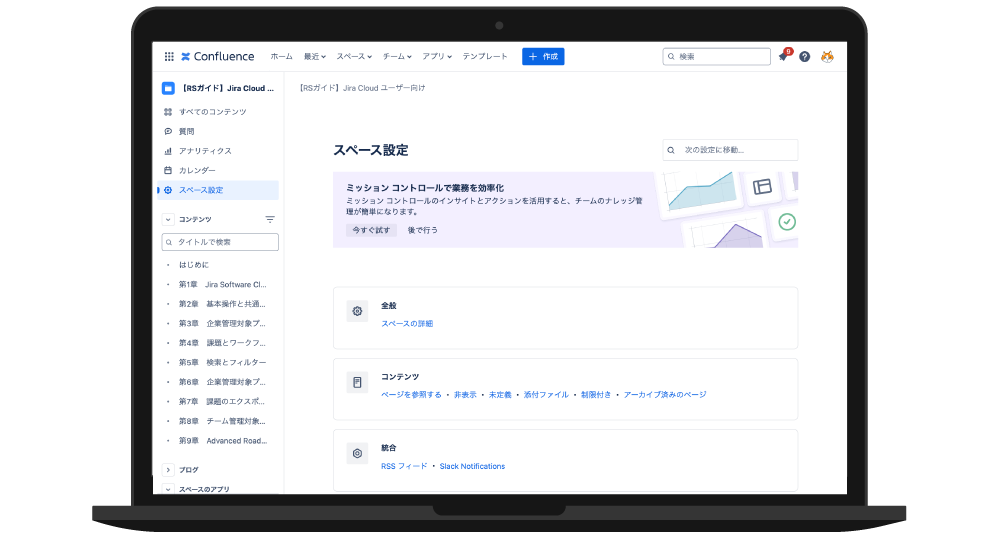The height and width of the screenshot is (538, 1000).
Task: Click the space icon beside 【RSガイド】Jira Cloud
Action: (x=168, y=89)
